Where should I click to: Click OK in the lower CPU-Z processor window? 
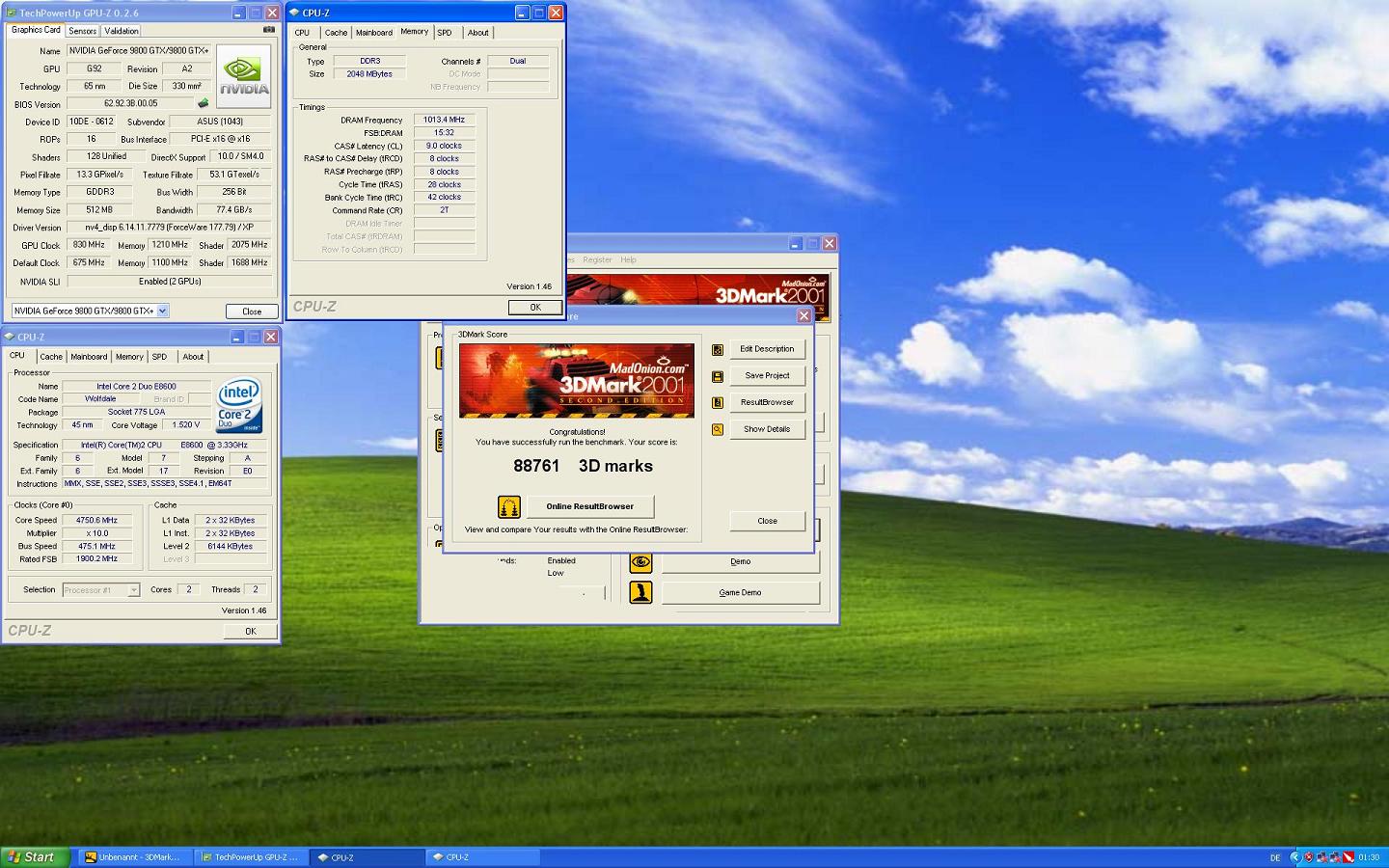250,631
